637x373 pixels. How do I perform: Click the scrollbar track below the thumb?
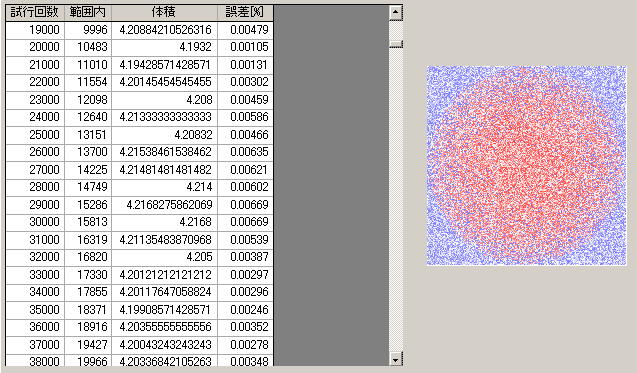pos(396,199)
